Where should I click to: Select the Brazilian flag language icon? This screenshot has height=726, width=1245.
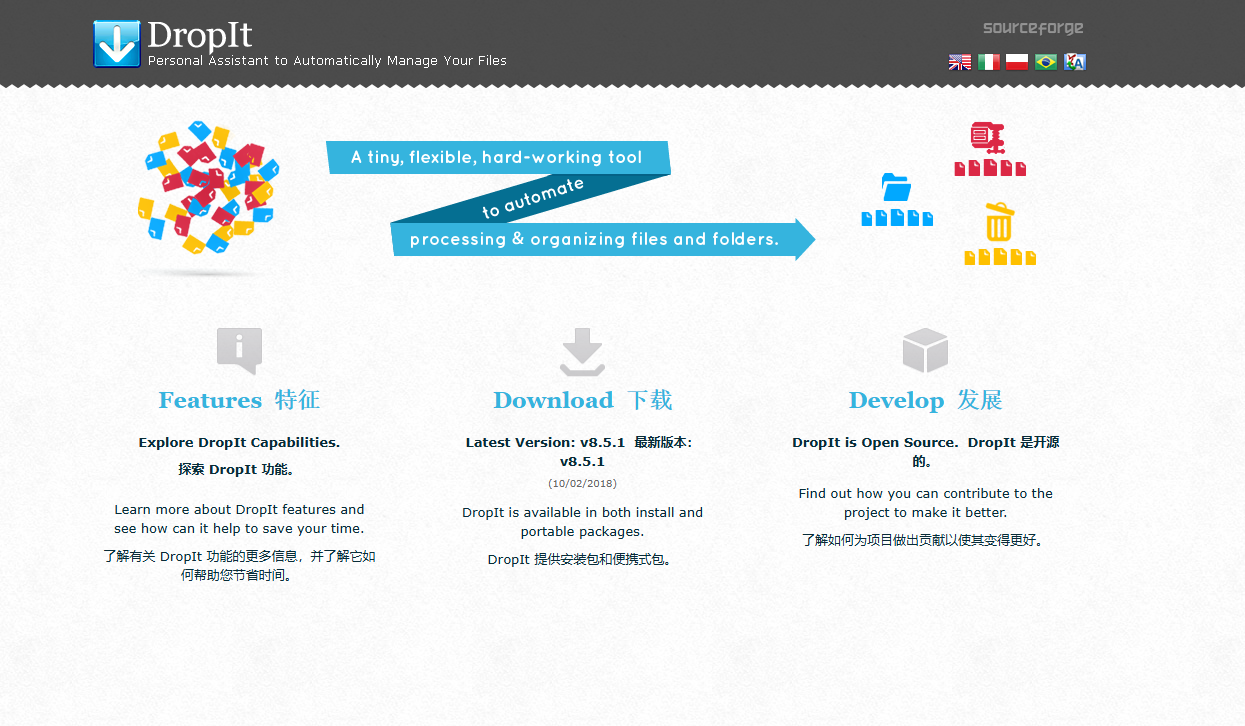(x=1046, y=62)
